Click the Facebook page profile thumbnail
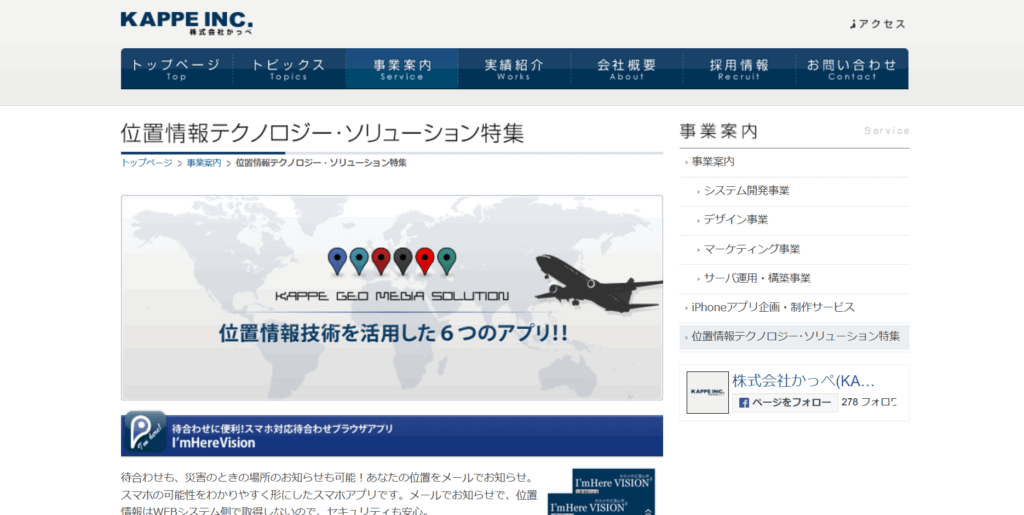1024x515 pixels. (707, 392)
